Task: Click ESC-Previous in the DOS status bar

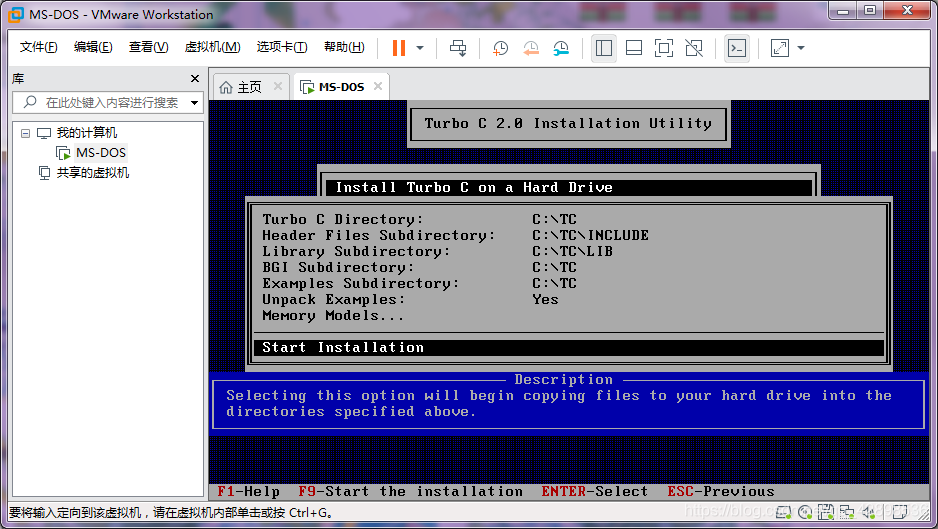Action: coord(721,492)
